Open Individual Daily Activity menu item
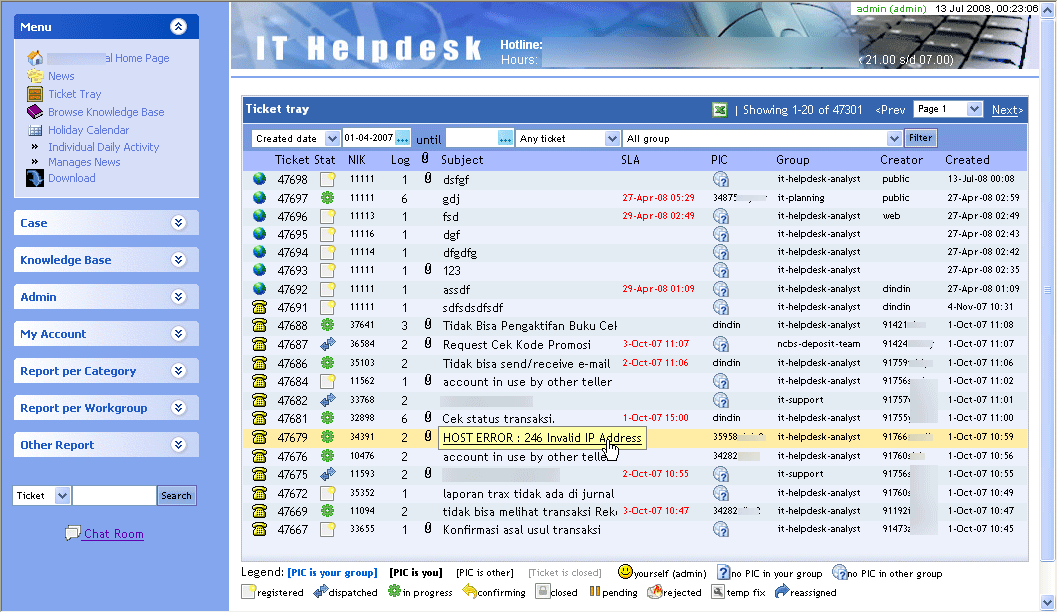Screen dimensions: 1058x613 pyautogui.click(x=103, y=147)
